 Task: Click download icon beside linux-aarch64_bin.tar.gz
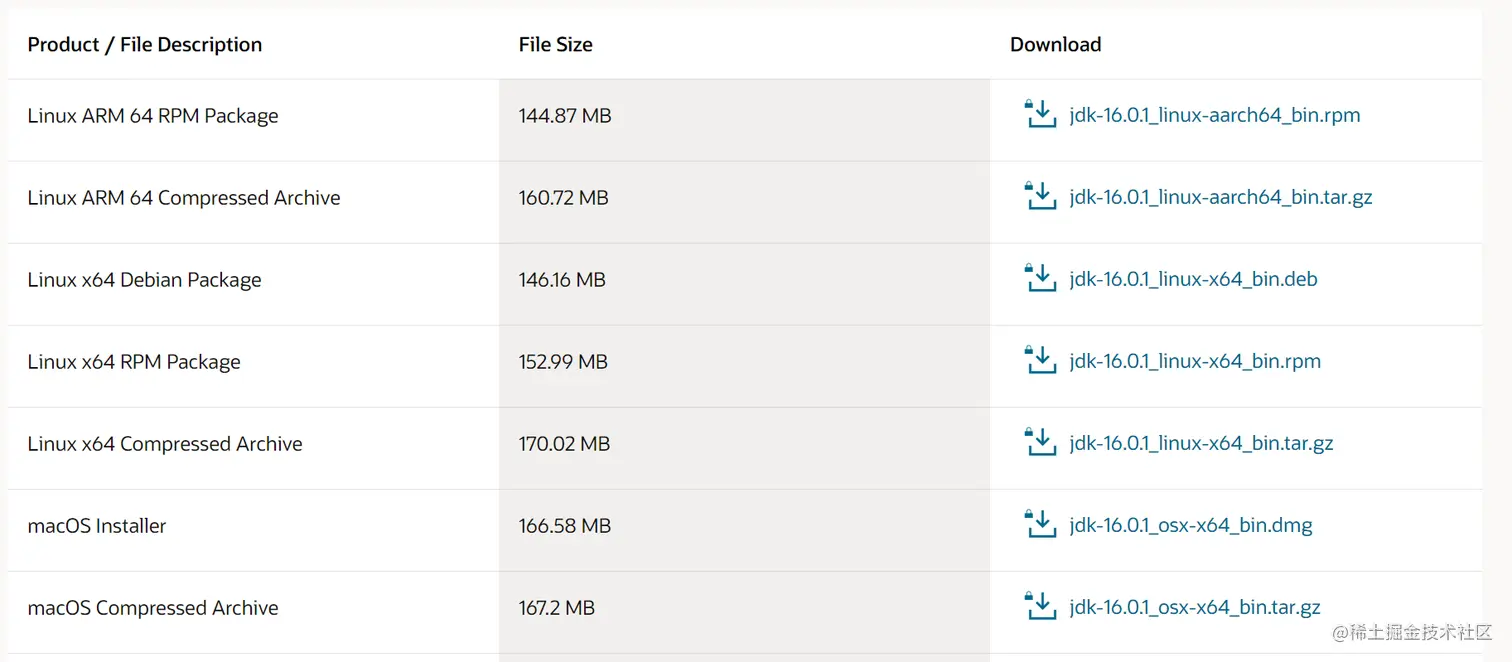pyautogui.click(x=1040, y=196)
